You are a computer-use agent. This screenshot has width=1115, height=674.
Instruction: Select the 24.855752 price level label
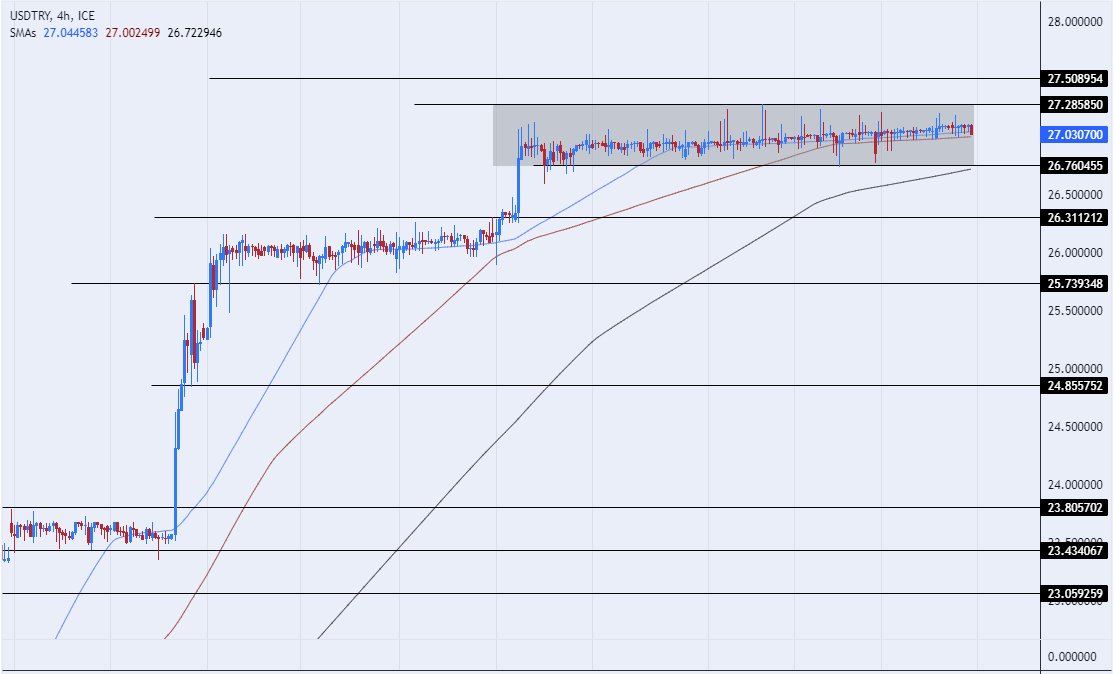pos(1074,386)
